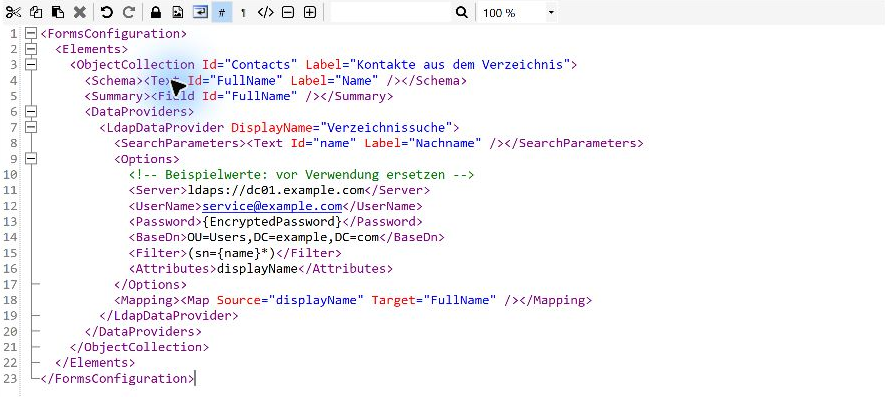Click the closing </FormsConfiguration> tag

click(117, 378)
